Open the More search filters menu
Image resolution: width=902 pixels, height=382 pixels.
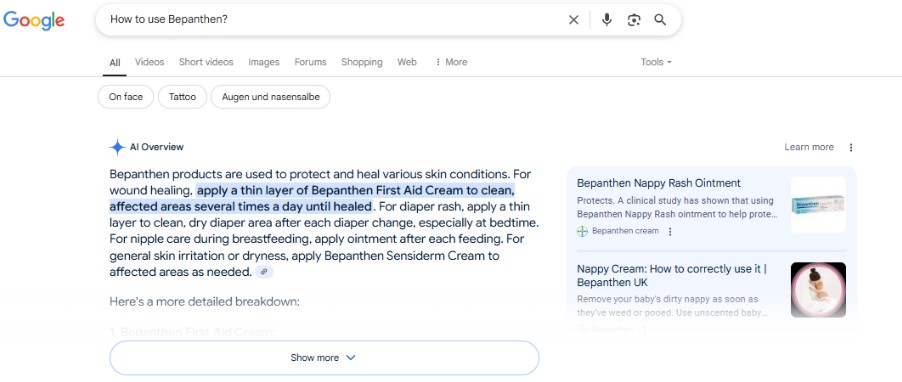coord(451,62)
